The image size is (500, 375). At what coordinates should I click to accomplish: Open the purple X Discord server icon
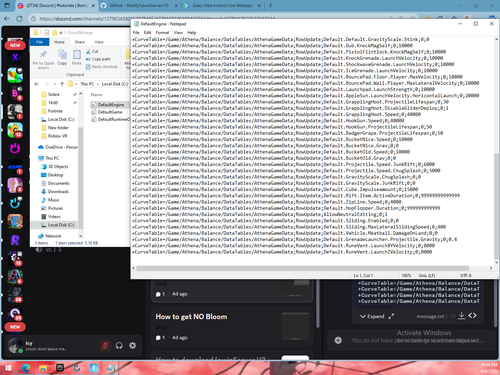[15, 57]
